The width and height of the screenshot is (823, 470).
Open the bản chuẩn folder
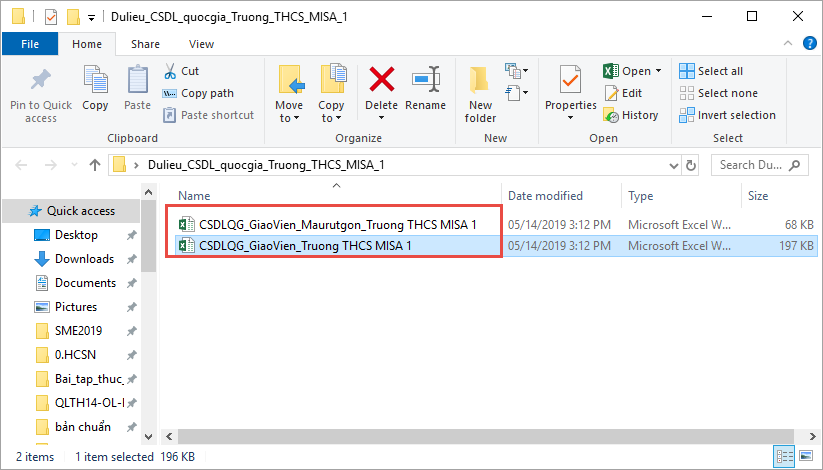click(x=82, y=427)
